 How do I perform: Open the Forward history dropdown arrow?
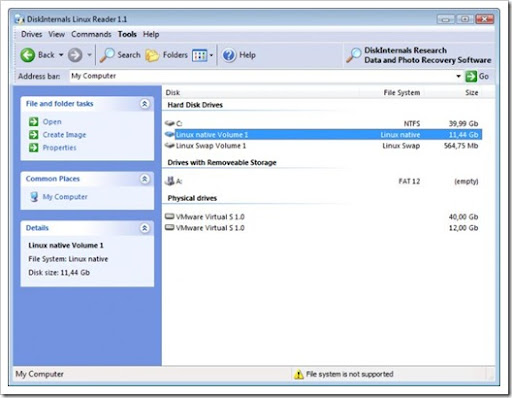pyautogui.click(x=89, y=55)
